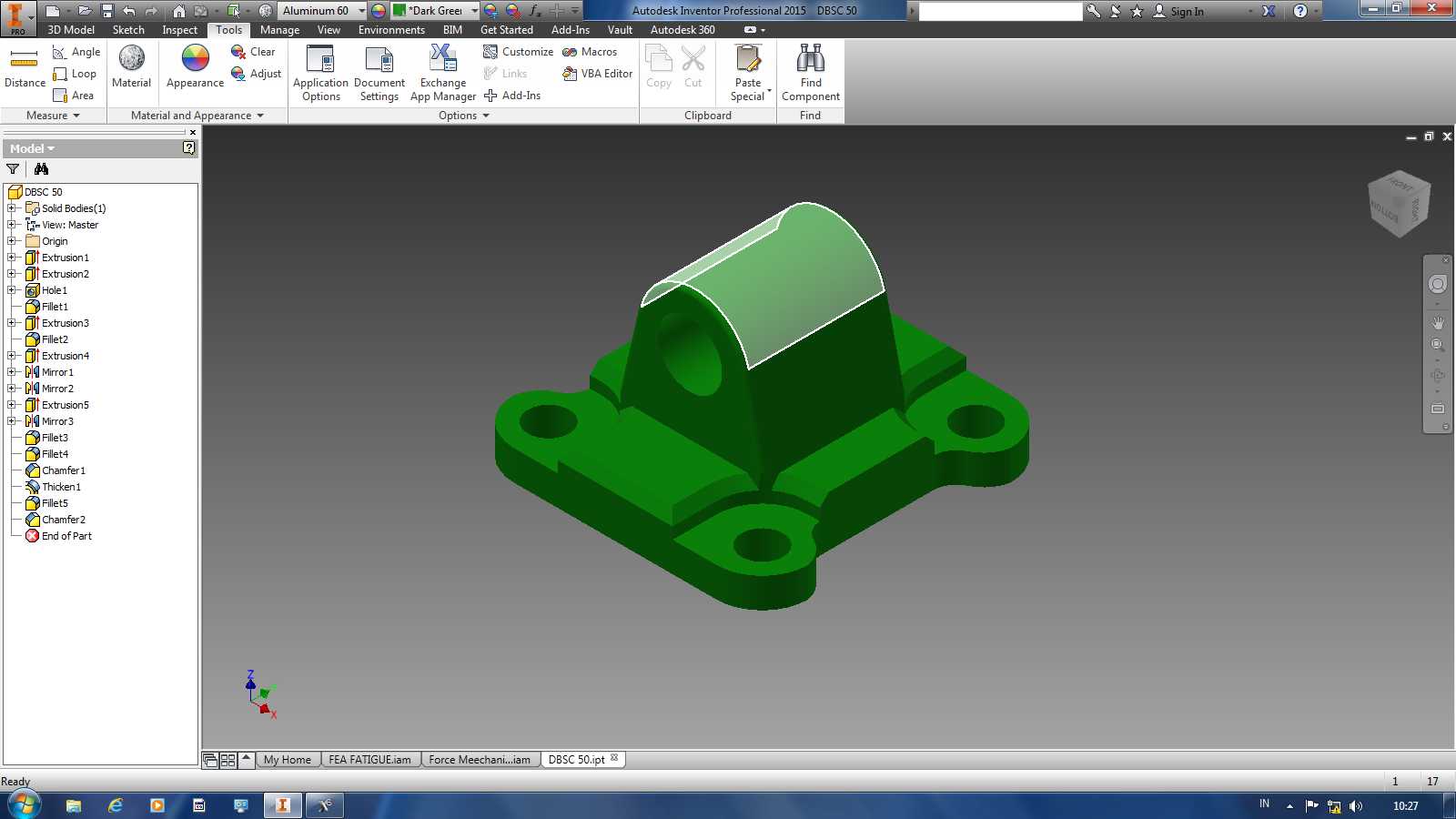This screenshot has width=1456, height=819.
Task: Select Thicken1 in the model tree
Action: pyautogui.click(x=61, y=487)
